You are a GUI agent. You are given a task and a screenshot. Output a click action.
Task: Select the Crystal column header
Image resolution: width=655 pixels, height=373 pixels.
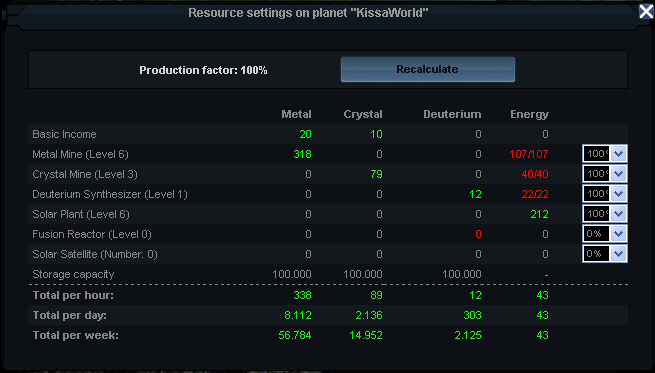(x=363, y=114)
